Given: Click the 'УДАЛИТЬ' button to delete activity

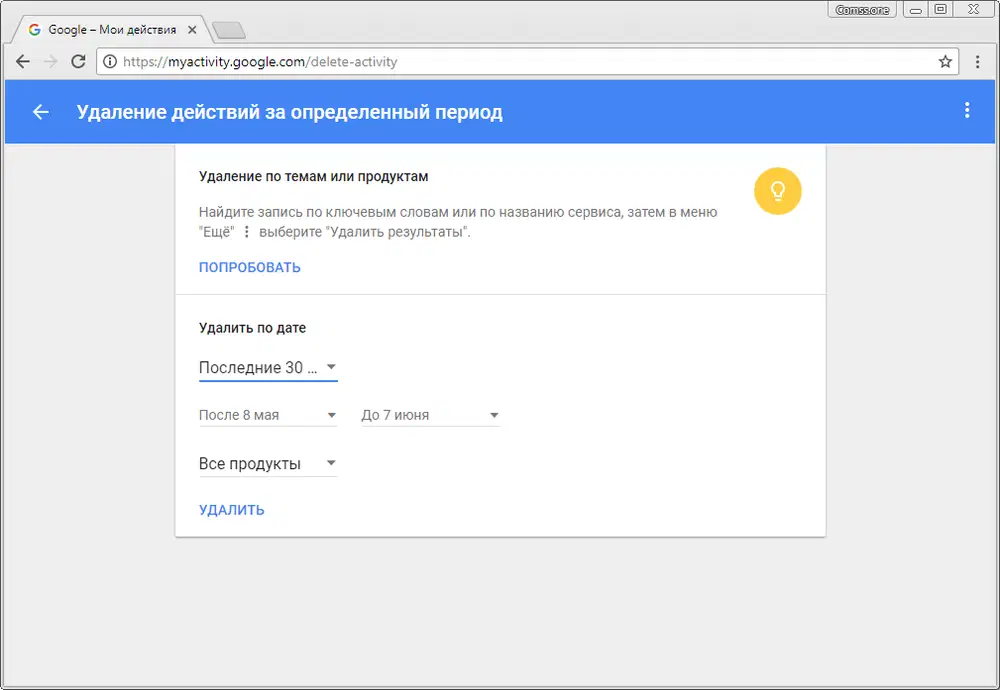Looking at the screenshot, I should pos(231,509).
